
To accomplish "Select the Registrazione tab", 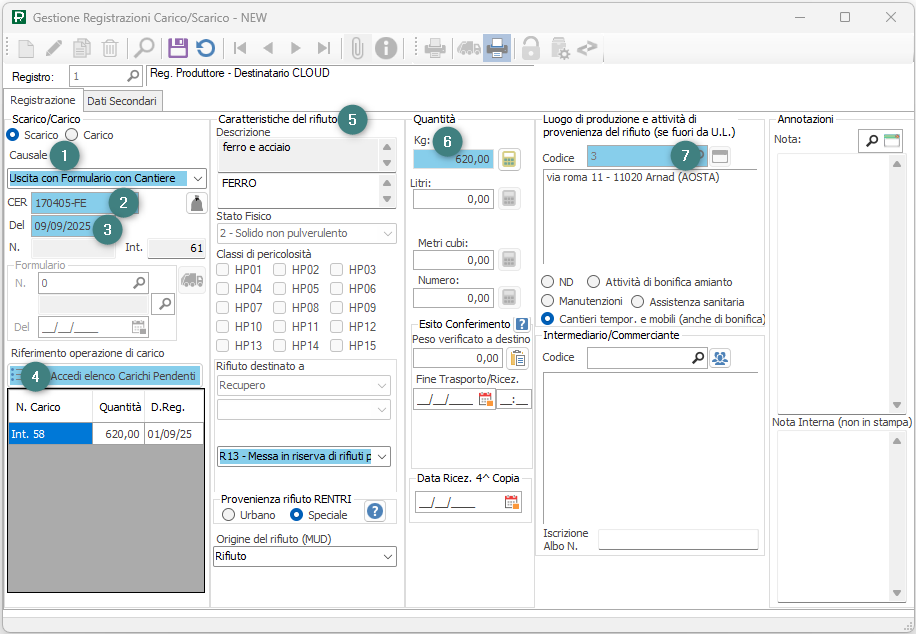I will (43, 101).
